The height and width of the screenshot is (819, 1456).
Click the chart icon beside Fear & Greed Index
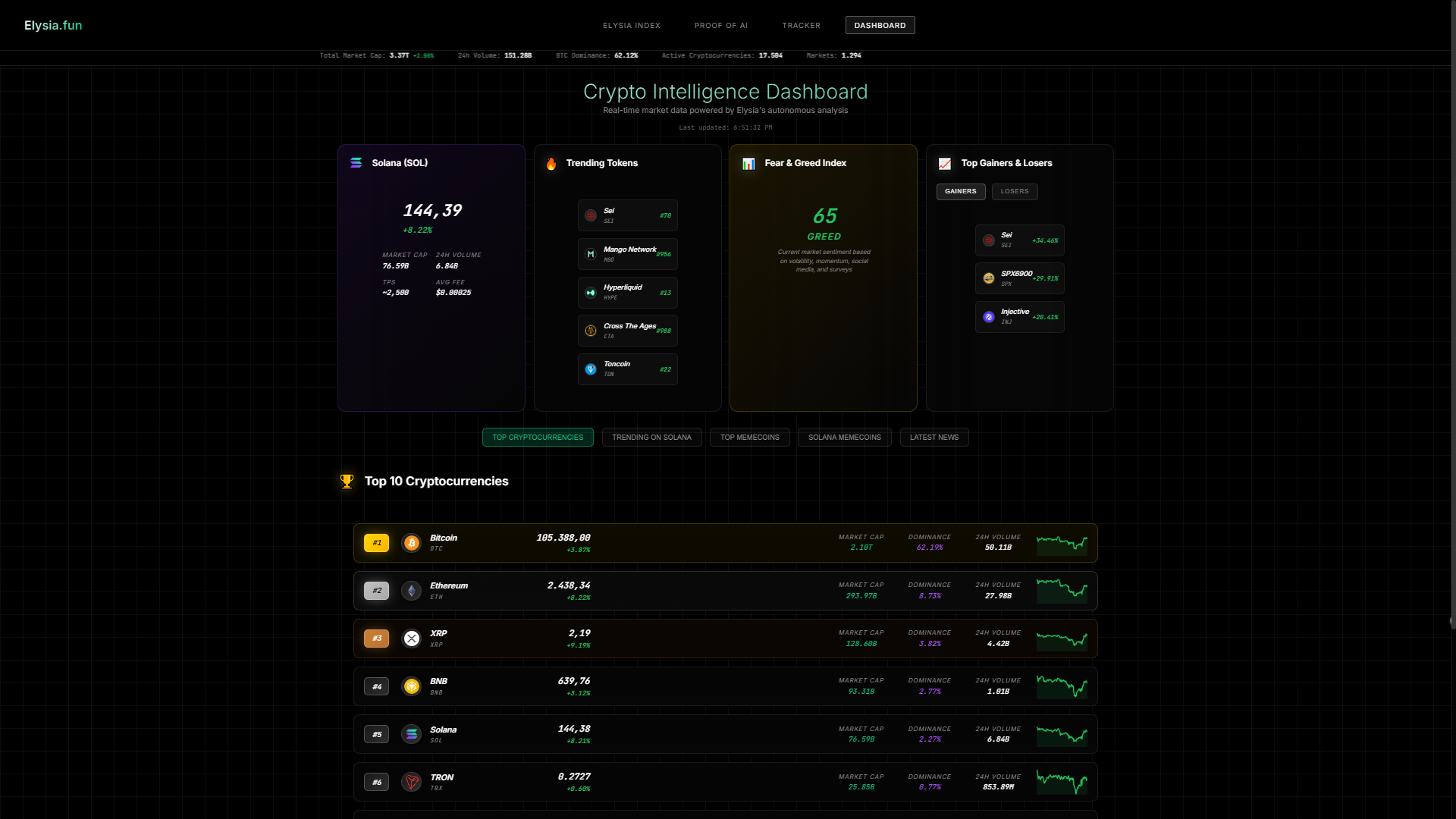coord(748,164)
